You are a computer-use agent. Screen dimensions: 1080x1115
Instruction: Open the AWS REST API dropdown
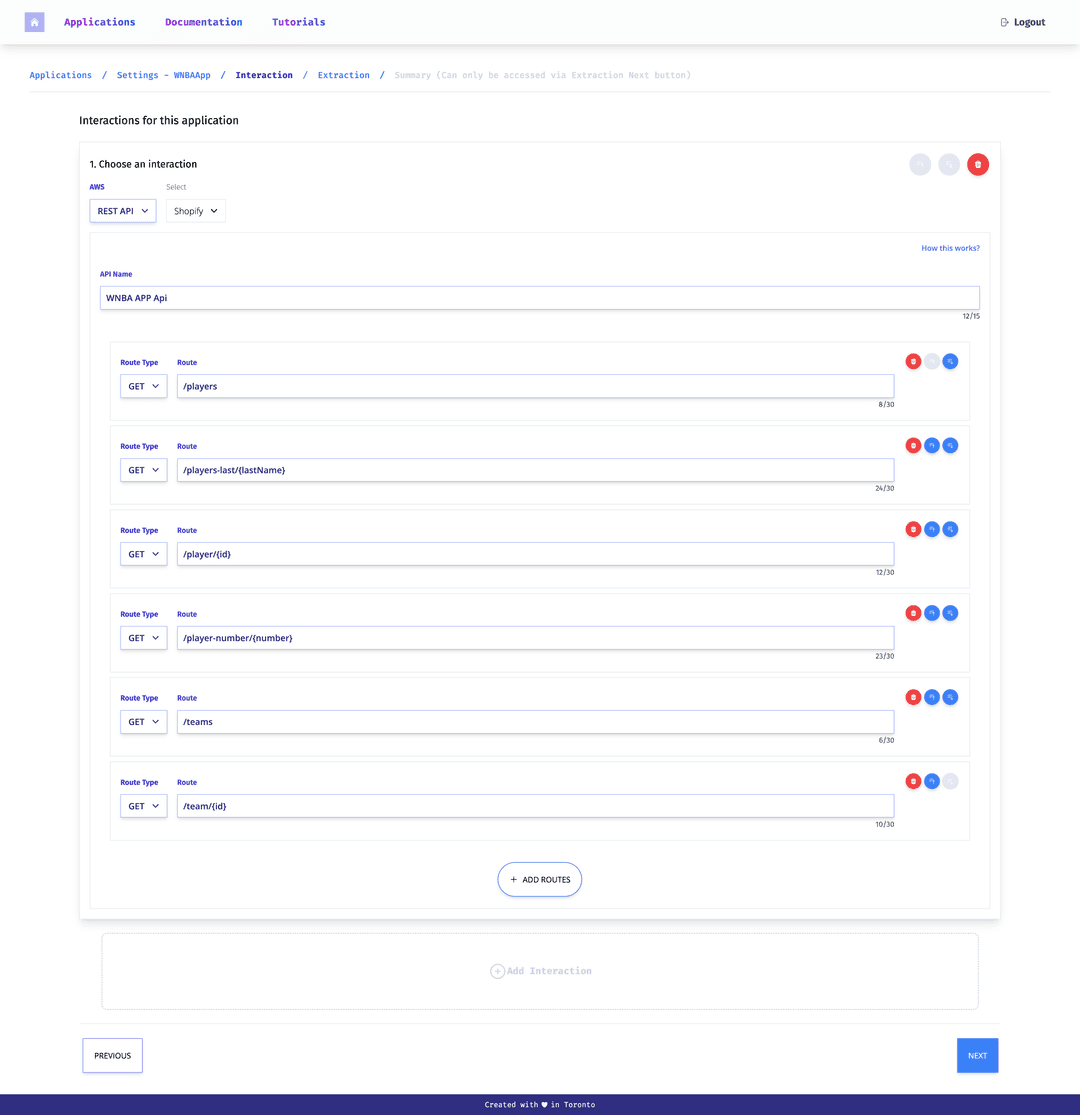[x=123, y=211]
